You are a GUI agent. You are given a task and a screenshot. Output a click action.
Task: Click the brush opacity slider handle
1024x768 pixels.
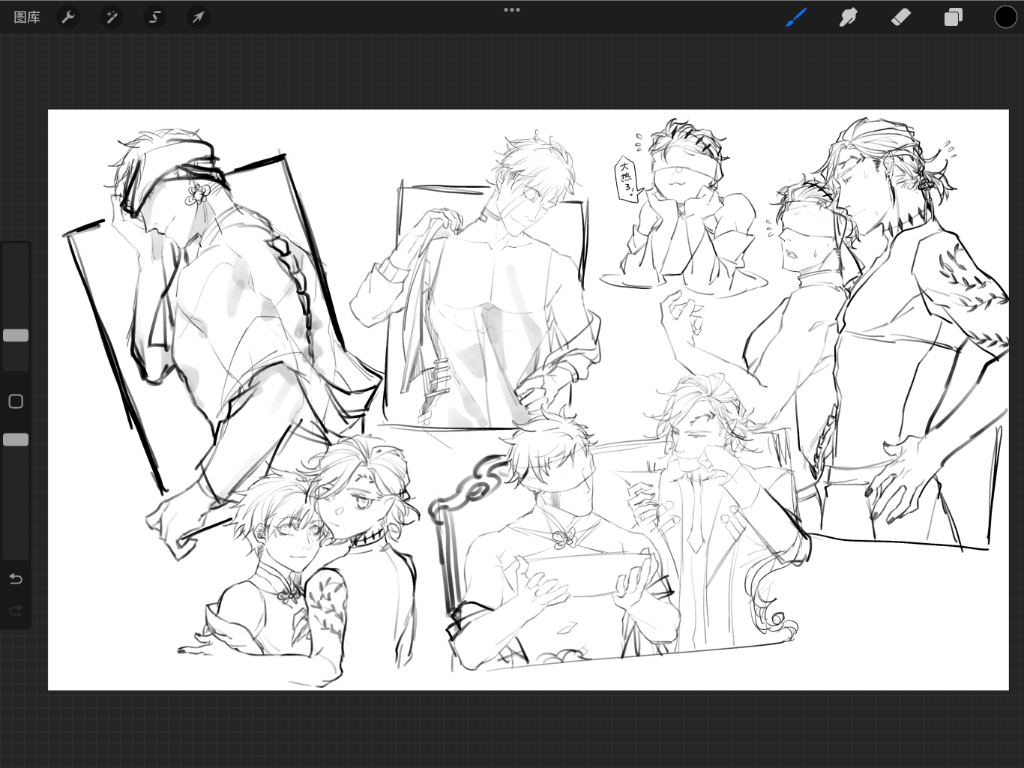[x=16, y=440]
